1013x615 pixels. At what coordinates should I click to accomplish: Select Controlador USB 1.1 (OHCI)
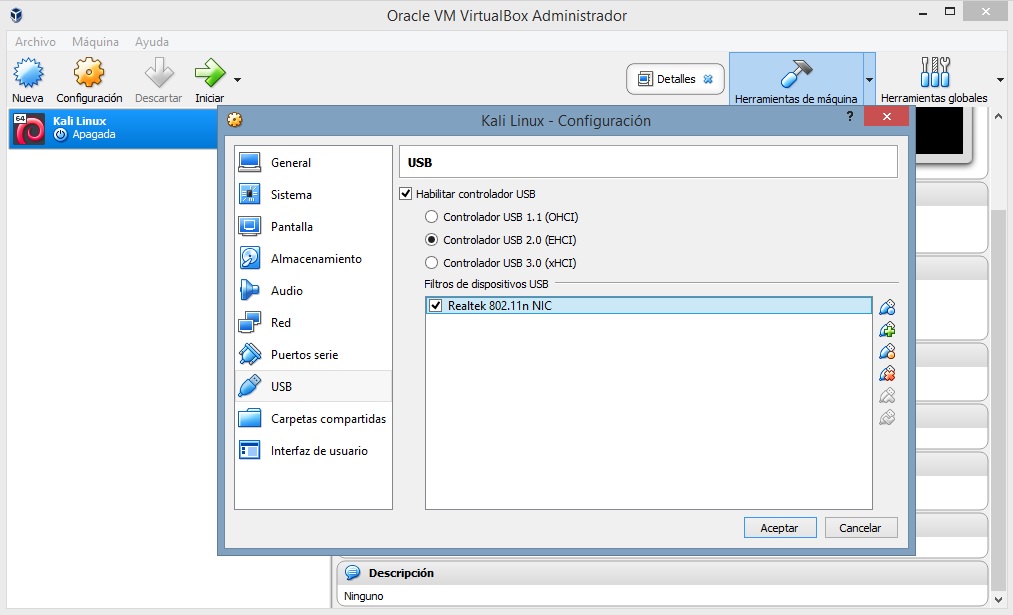[431, 216]
